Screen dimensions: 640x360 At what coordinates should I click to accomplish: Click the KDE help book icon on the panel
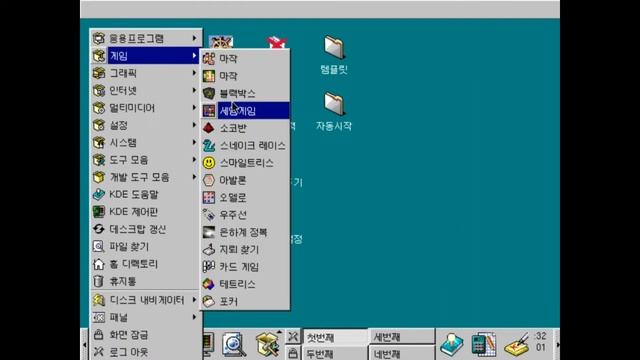[451, 344]
